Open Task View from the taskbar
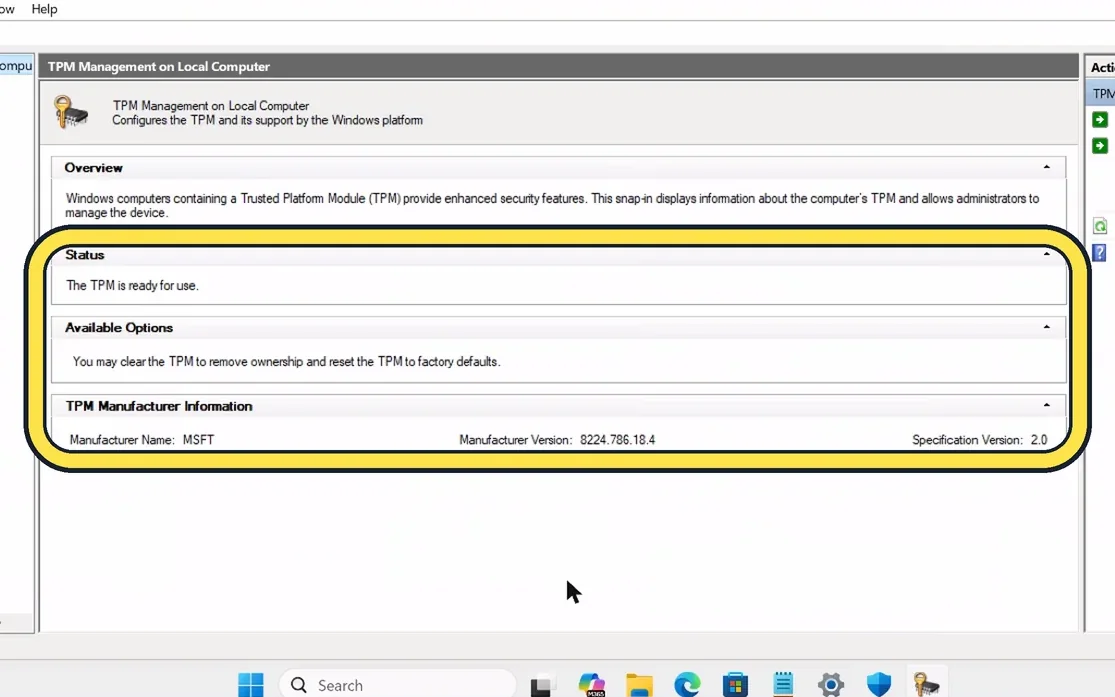This screenshot has height=697, width=1115. (542, 685)
